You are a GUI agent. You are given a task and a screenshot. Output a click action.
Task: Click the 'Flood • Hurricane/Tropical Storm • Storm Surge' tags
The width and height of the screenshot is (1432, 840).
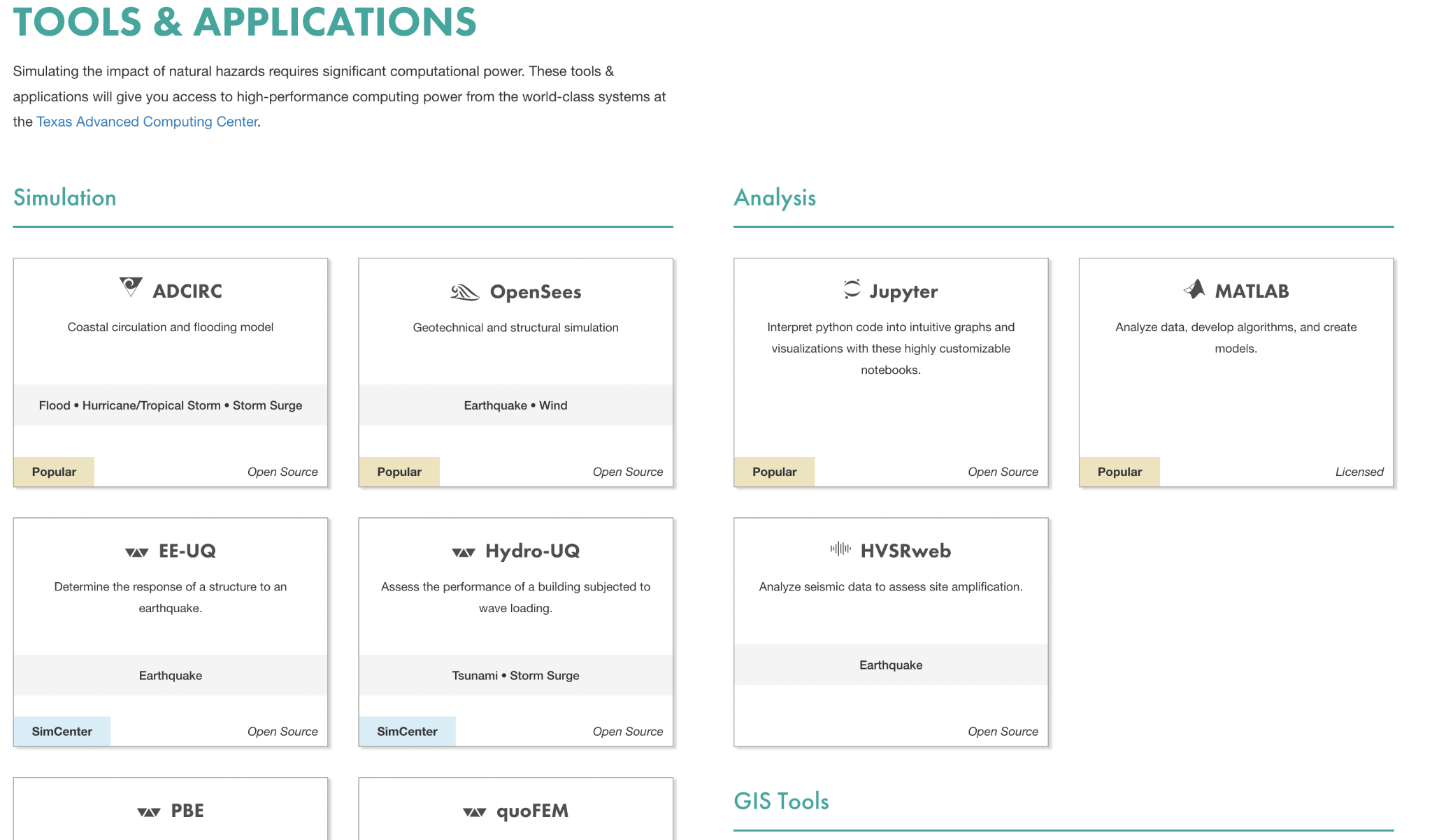(171, 405)
